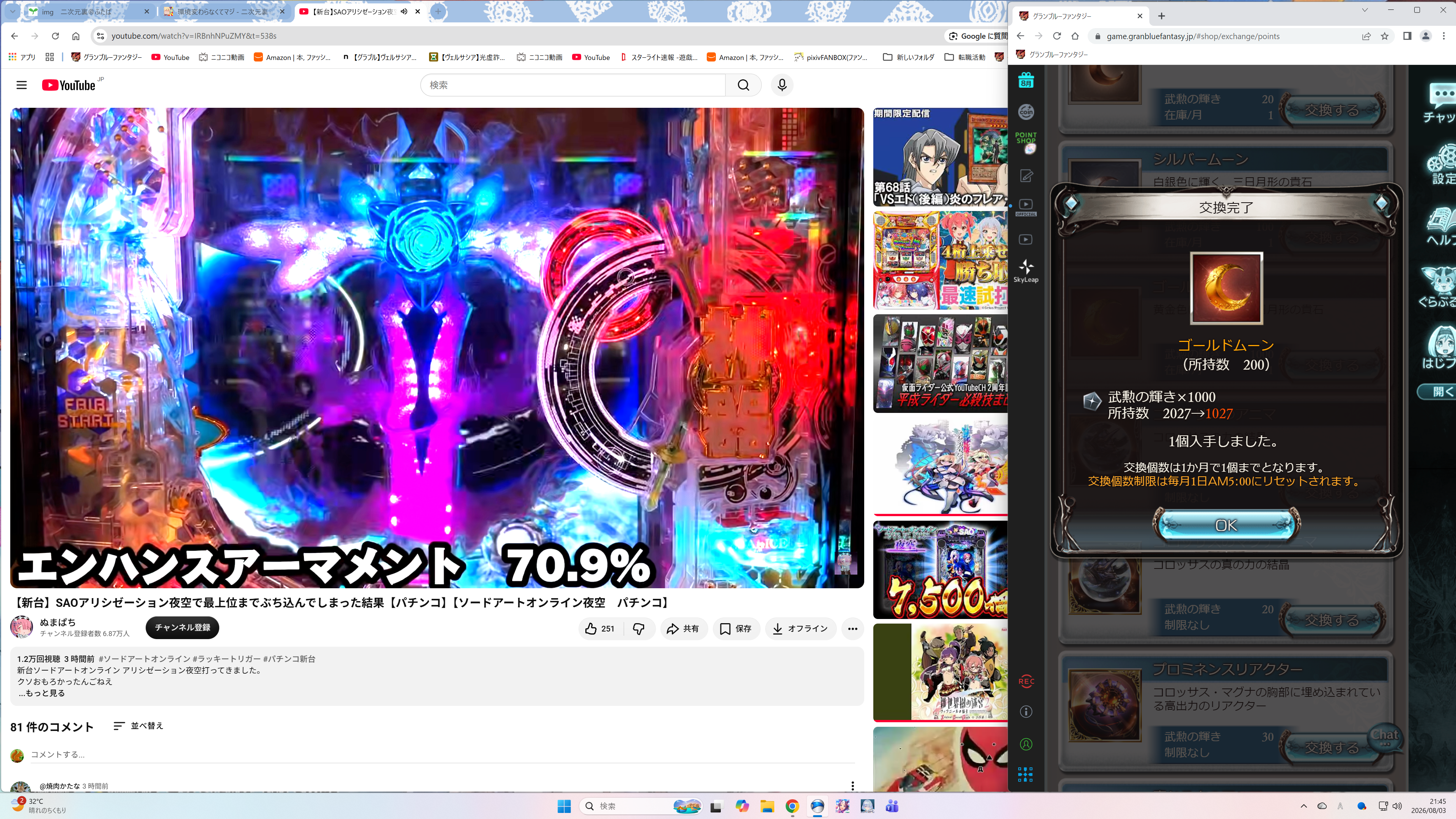The width and height of the screenshot is (1456, 819).
Task: Expand the description with …もっと見る
Action: (x=41, y=693)
